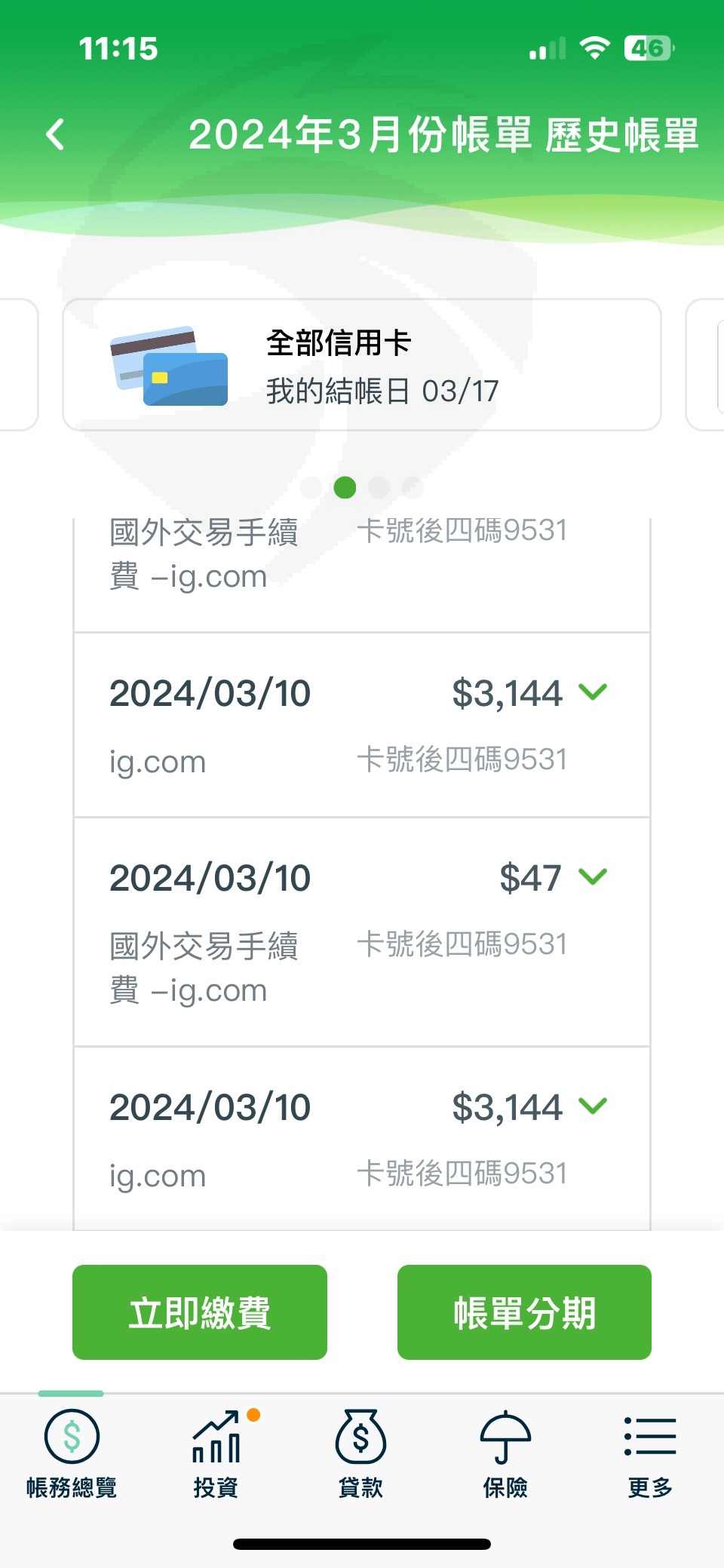
Task: Select the fourth page indicator dot
Action: [412, 487]
